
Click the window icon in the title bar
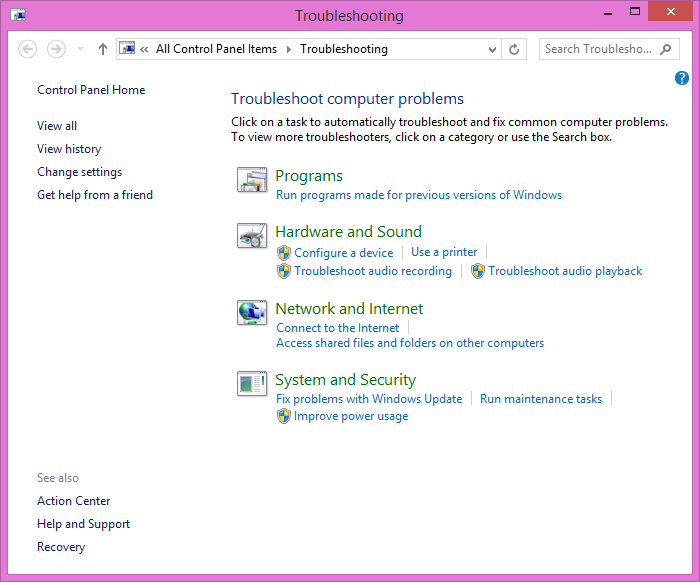pos(18,15)
